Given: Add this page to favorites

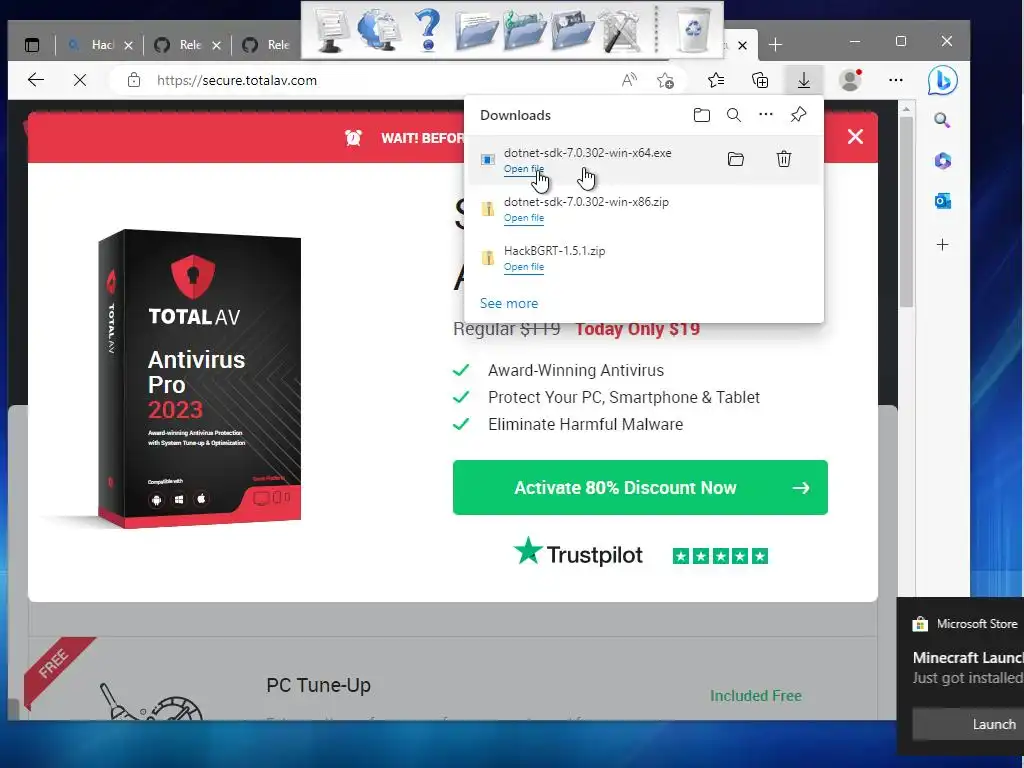Looking at the screenshot, I should click(x=665, y=80).
